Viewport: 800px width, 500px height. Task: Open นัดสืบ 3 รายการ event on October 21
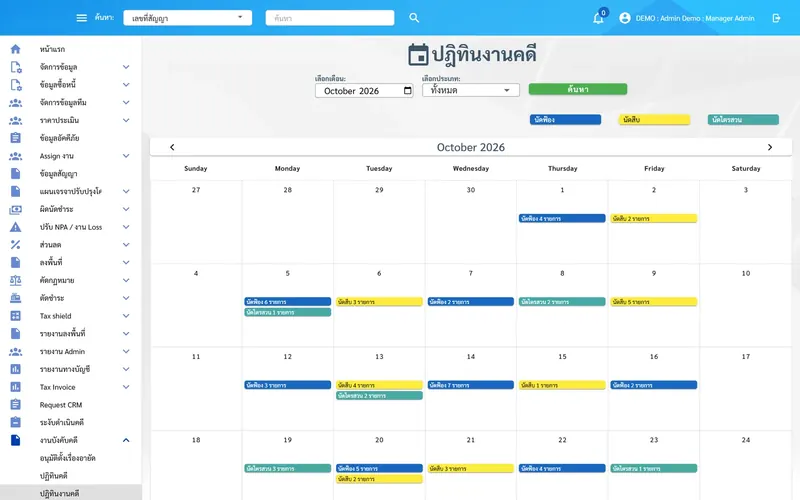(470, 468)
